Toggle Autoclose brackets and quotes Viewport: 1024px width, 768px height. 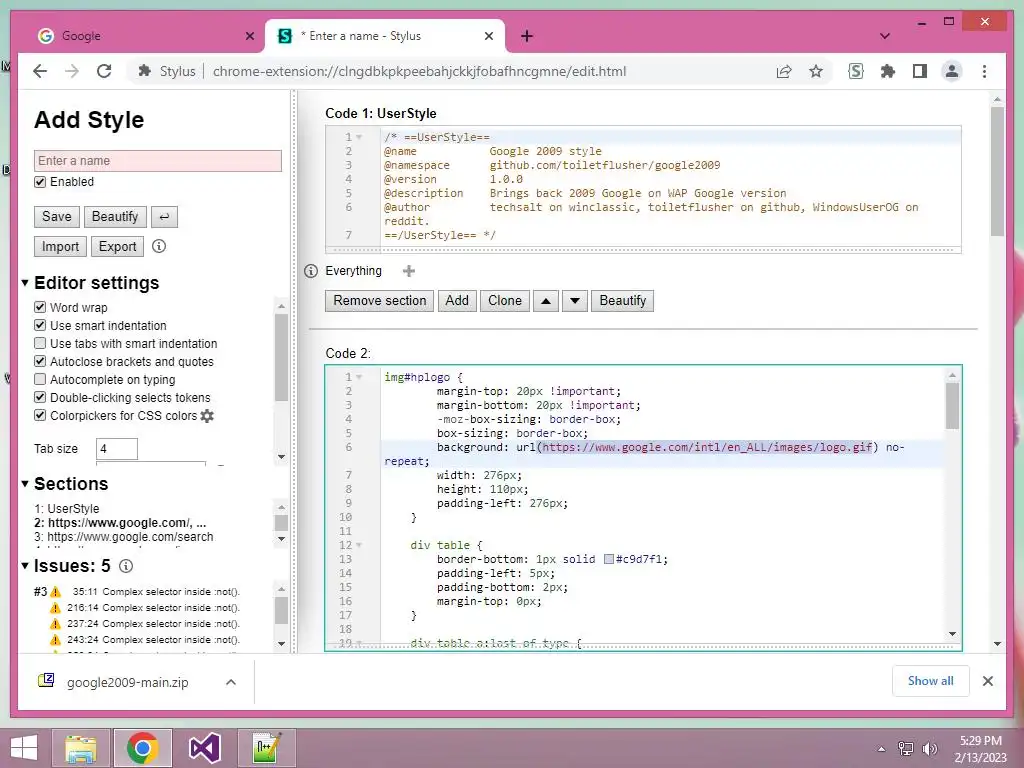(40, 361)
